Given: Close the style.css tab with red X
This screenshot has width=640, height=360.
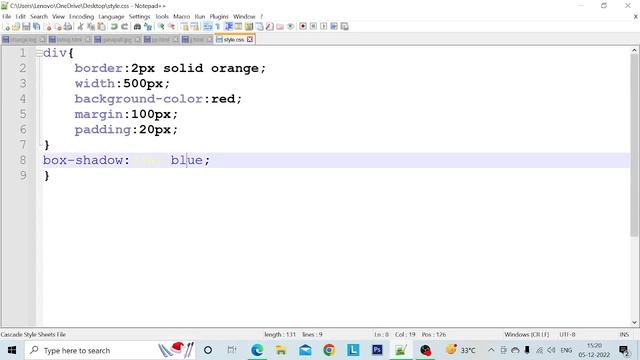Looking at the screenshot, I should (250, 40).
